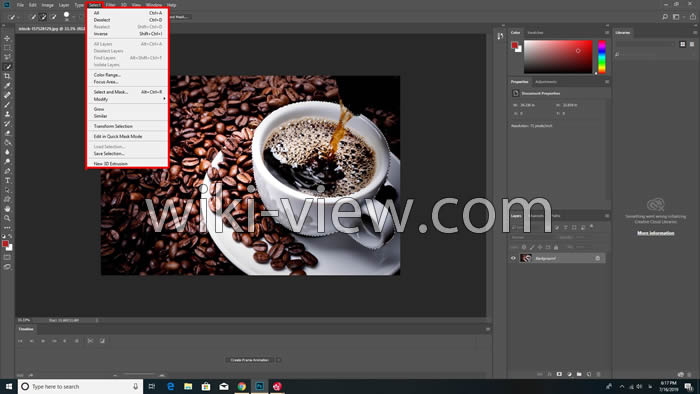Open Google Chrome from taskbar
This screenshot has height=394, width=700.
pos(242,386)
